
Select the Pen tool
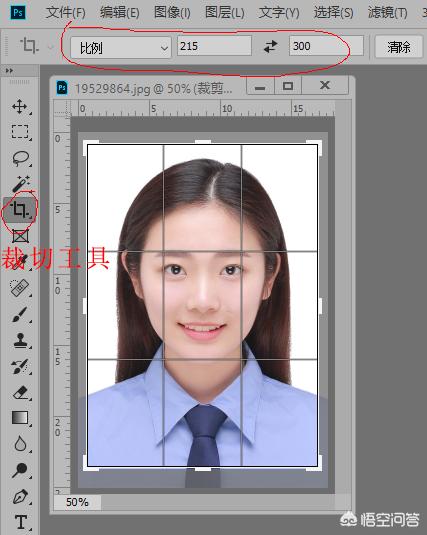(x=20, y=496)
